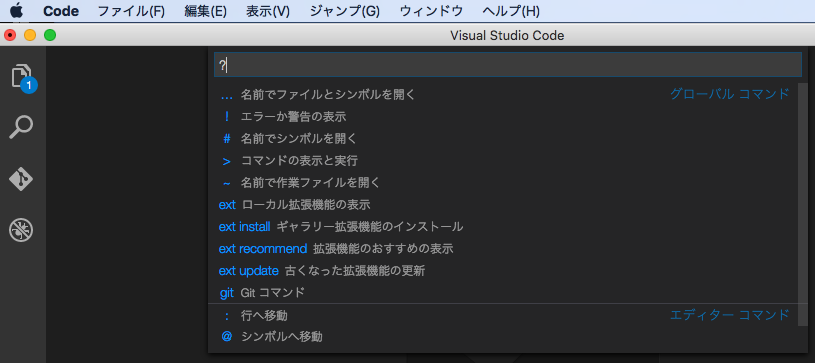
Task: Click the quick open list scrollbar
Action: [804, 203]
